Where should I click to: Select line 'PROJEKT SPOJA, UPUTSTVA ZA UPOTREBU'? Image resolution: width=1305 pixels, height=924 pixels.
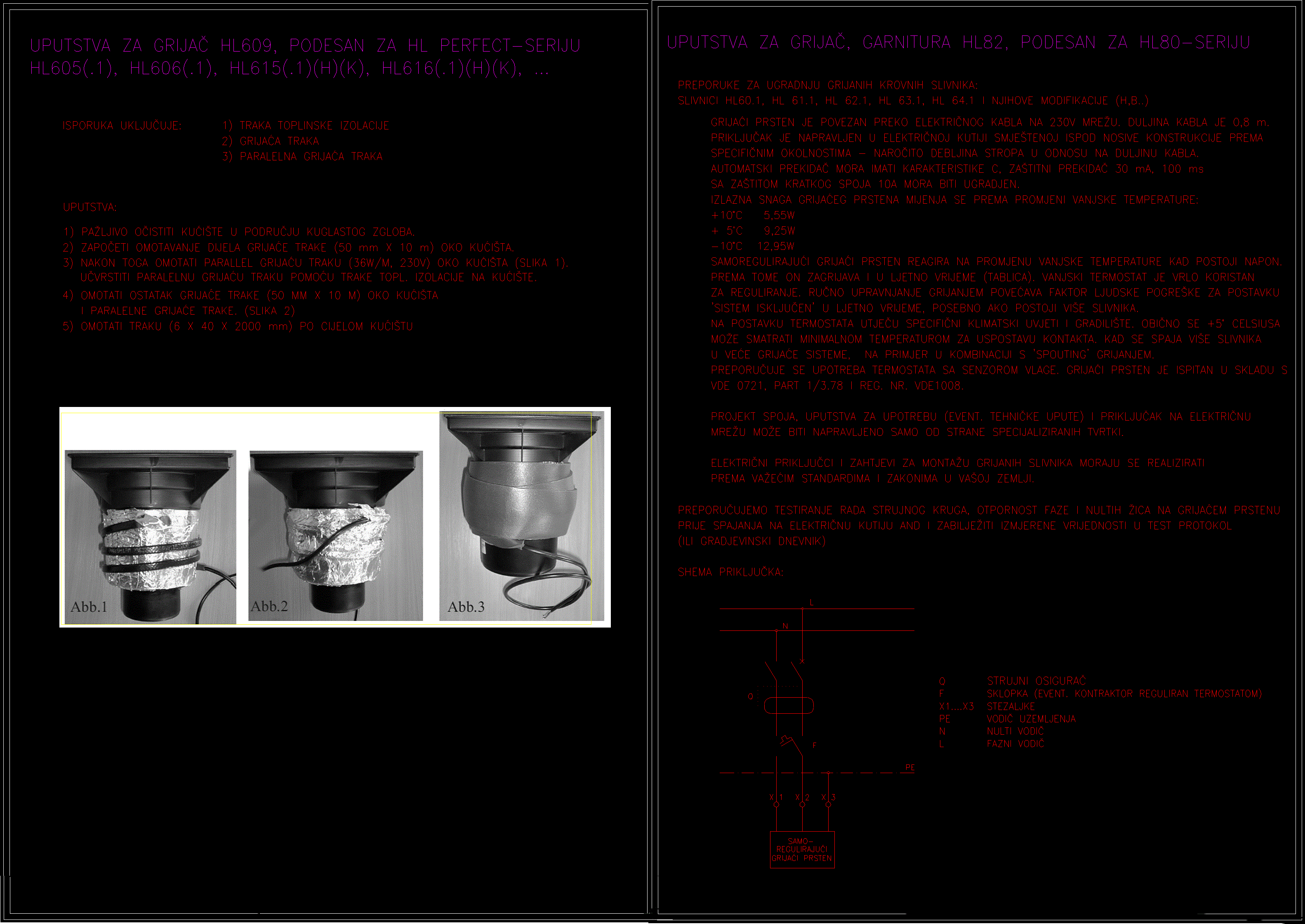[980, 416]
